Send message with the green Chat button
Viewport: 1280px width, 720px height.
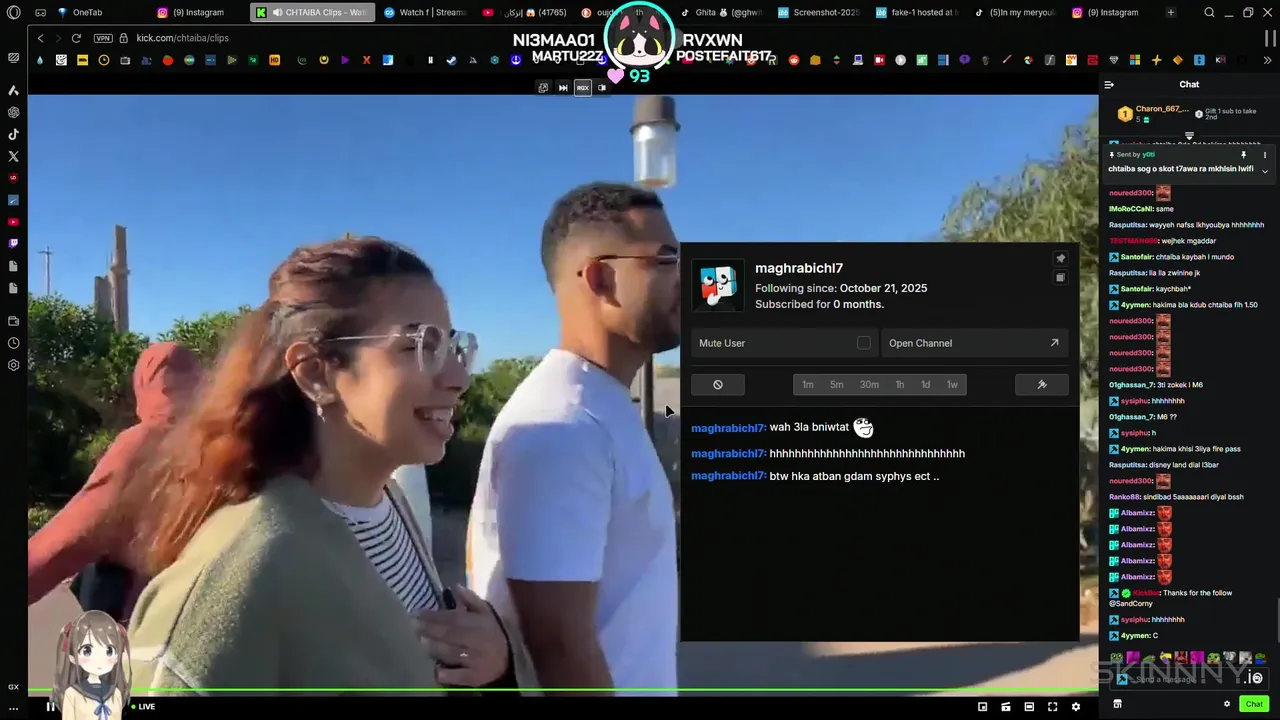(x=1254, y=704)
